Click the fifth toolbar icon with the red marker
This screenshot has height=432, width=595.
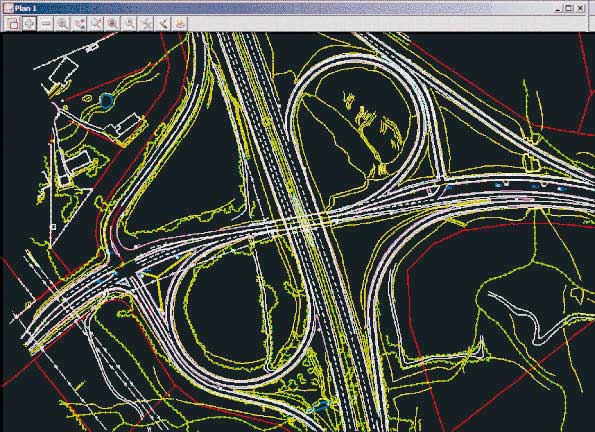[79, 24]
